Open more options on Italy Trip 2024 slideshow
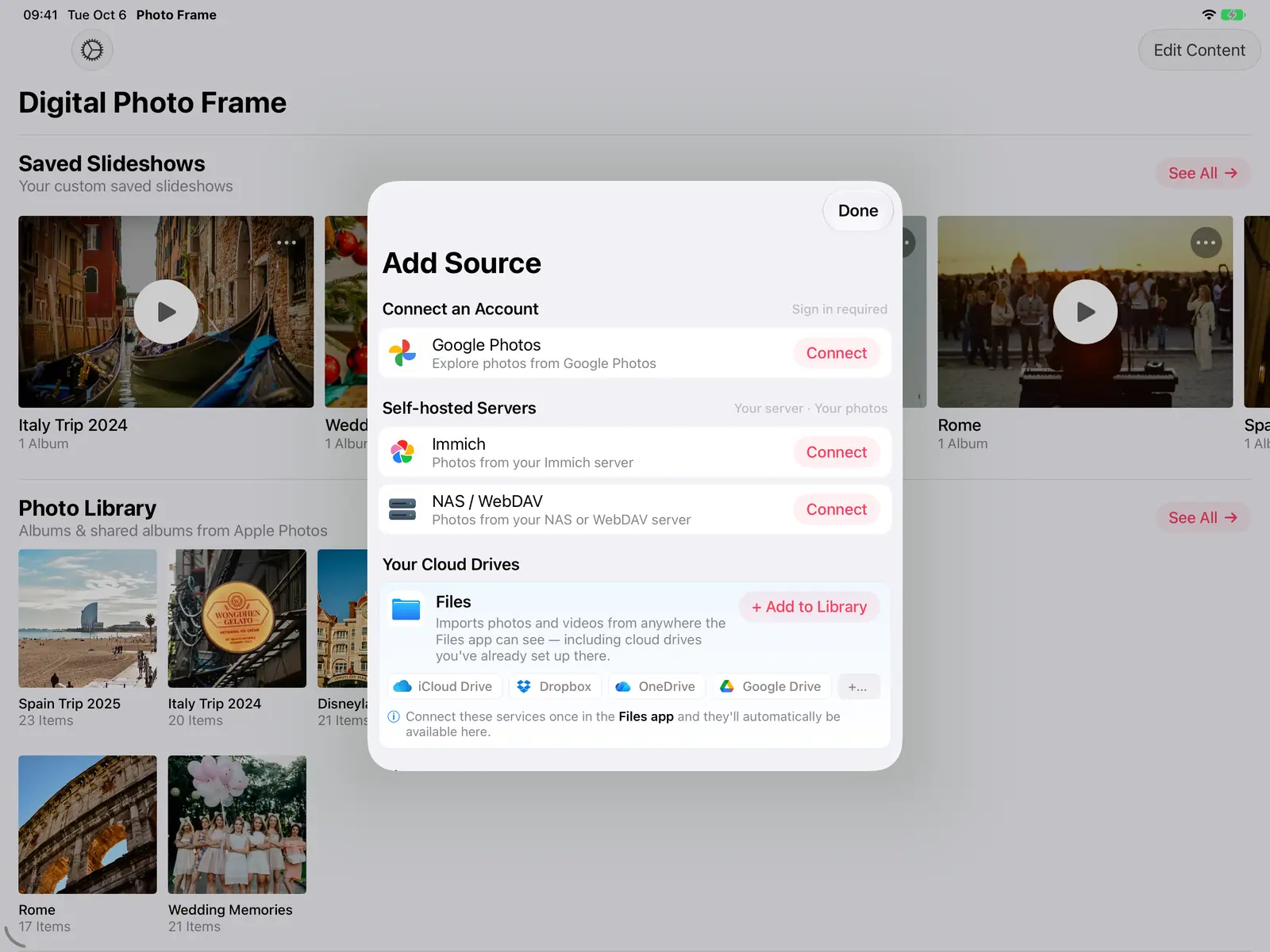The height and width of the screenshot is (952, 1270). (x=287, y=243)
